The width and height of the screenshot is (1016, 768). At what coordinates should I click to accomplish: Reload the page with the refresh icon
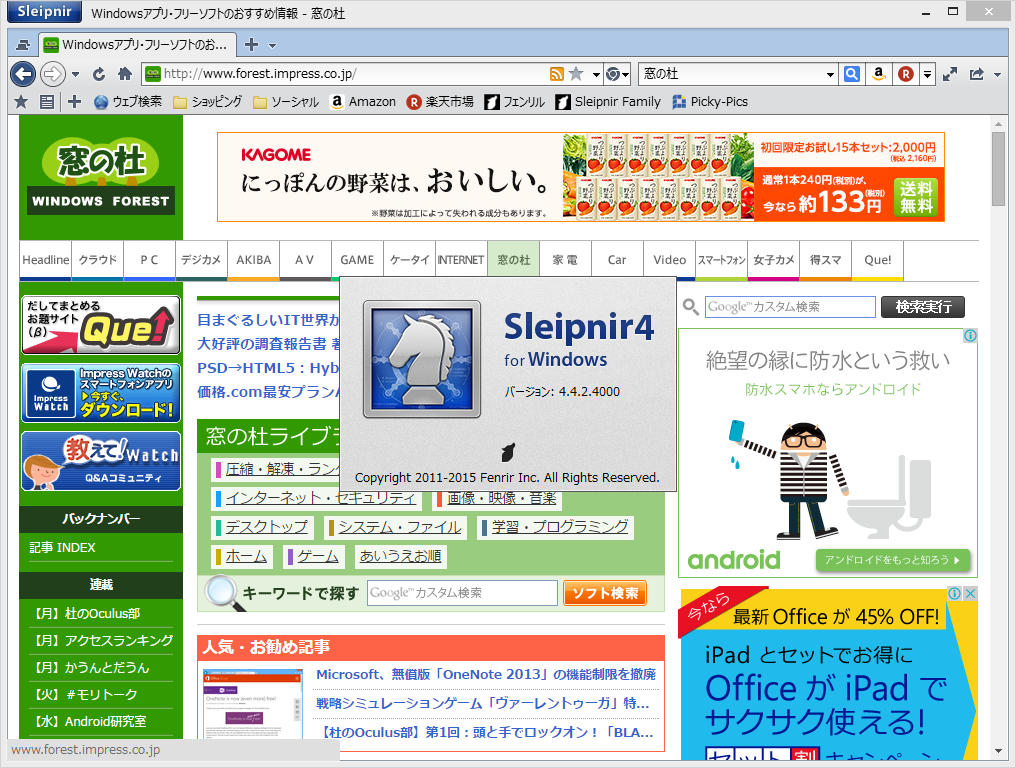[x=98, y=74]
